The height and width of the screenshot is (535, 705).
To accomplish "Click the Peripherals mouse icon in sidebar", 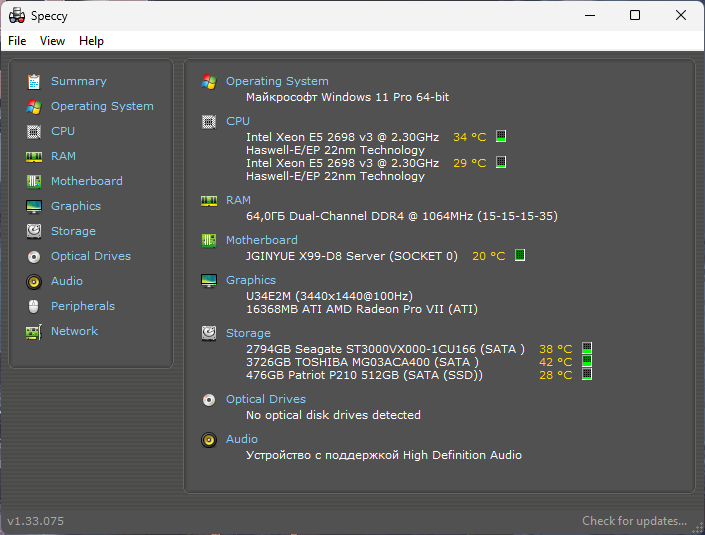I will point(34,306).
